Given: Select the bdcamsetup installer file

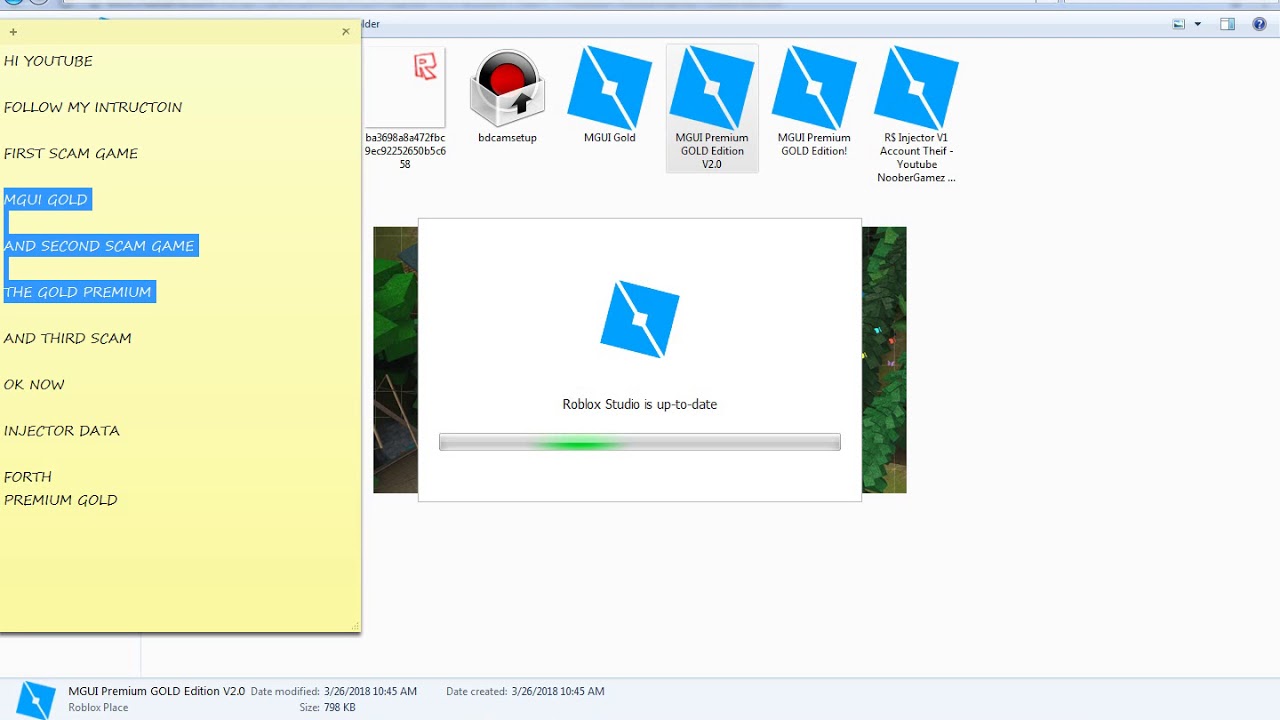Looking at the screenshot, I should click(507, 97).
